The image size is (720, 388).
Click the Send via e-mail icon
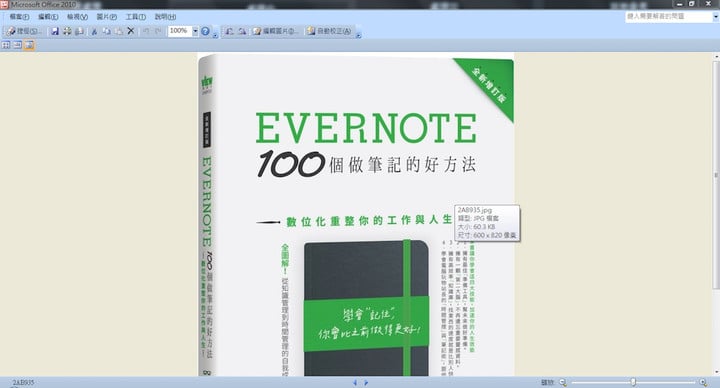(79, 31)
